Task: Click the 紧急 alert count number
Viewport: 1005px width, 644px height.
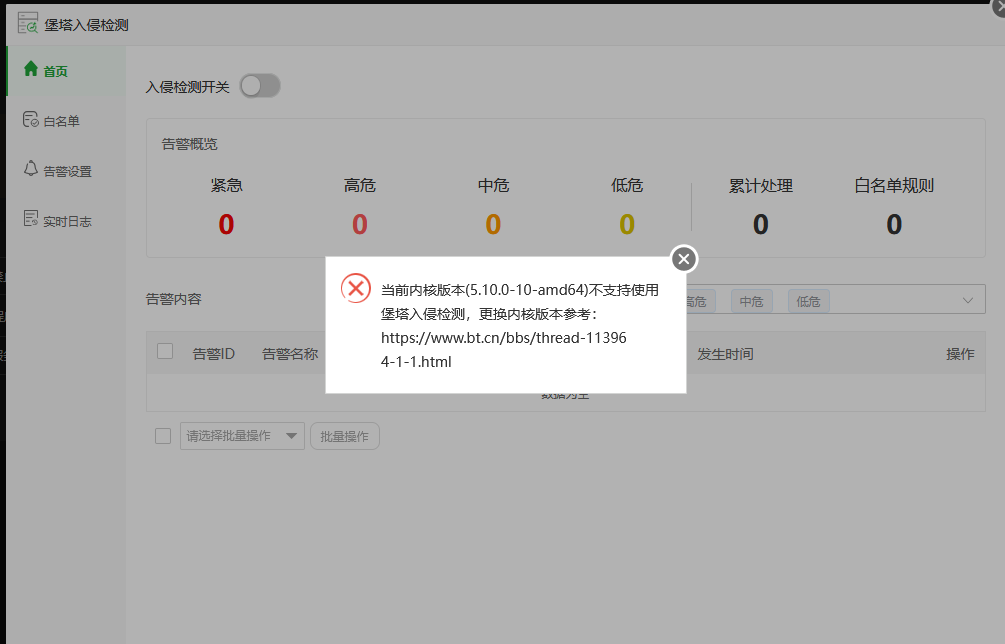Action: pyautogui.click(x=226, y=223)
